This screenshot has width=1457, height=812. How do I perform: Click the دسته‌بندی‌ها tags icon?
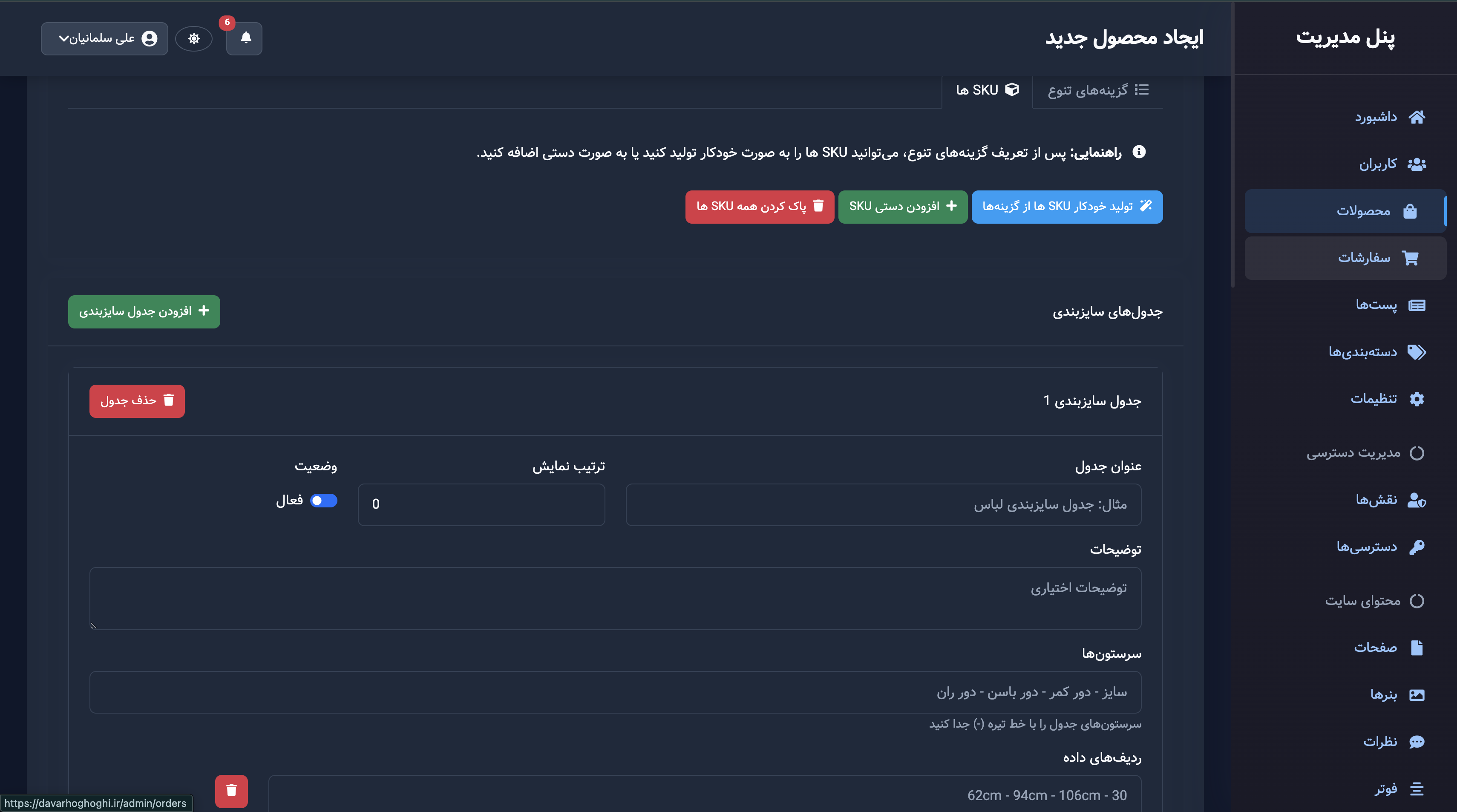(1418, 352)
